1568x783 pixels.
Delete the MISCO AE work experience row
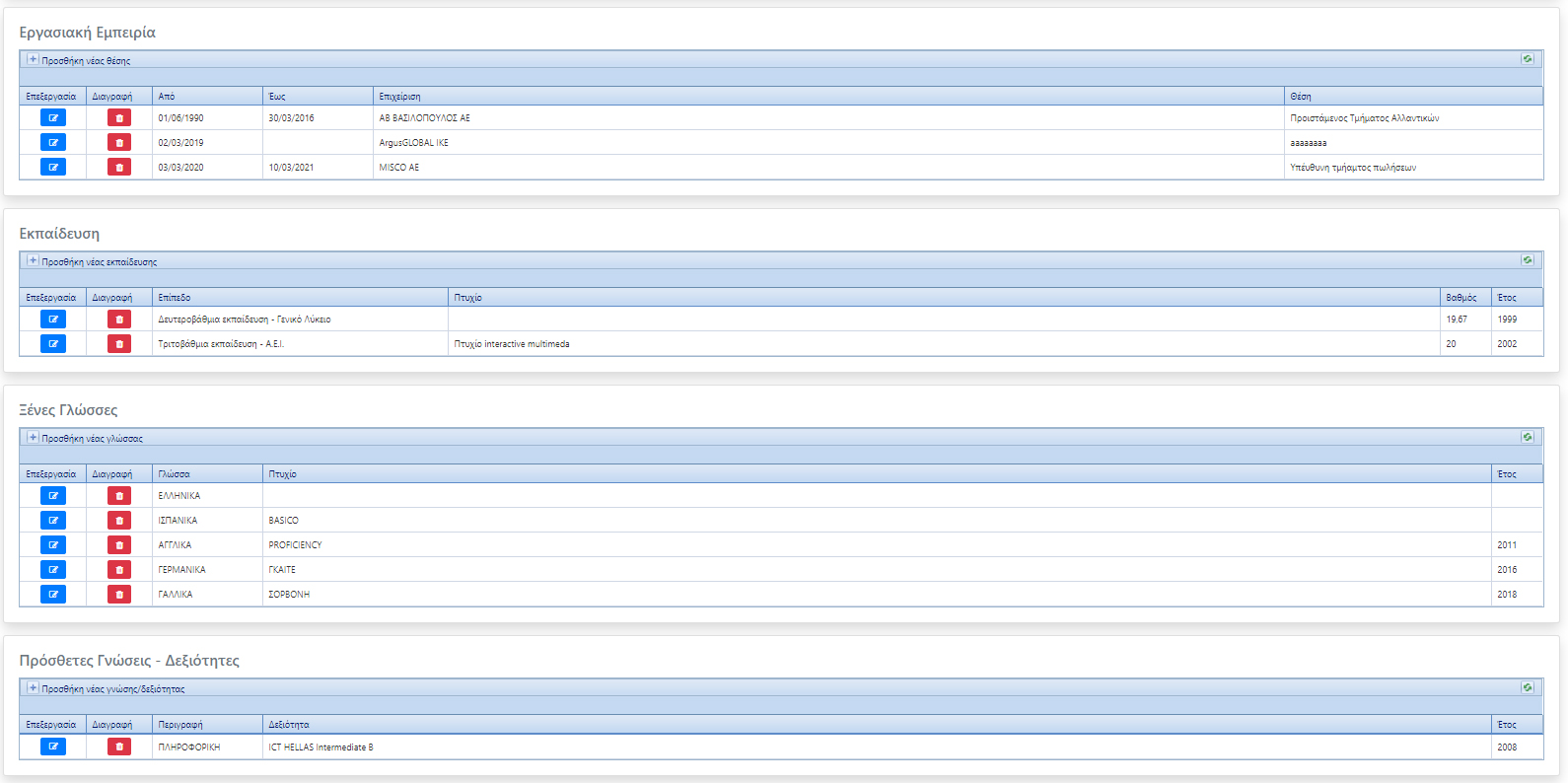[119, 168]
